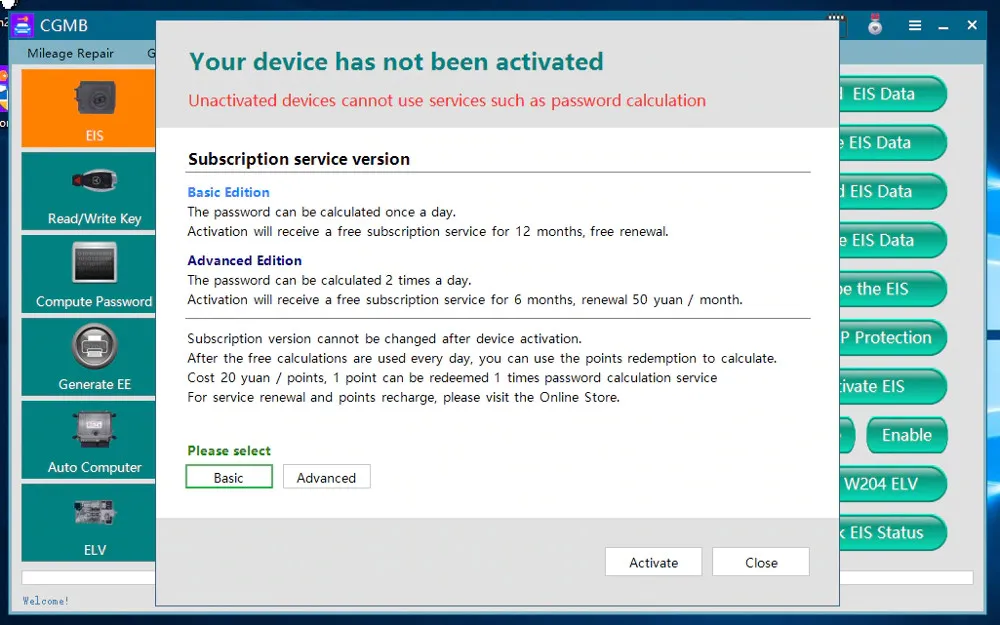Select the Auto Computer module
This screenshot has height=625, width=1000.
pos(89,440)
